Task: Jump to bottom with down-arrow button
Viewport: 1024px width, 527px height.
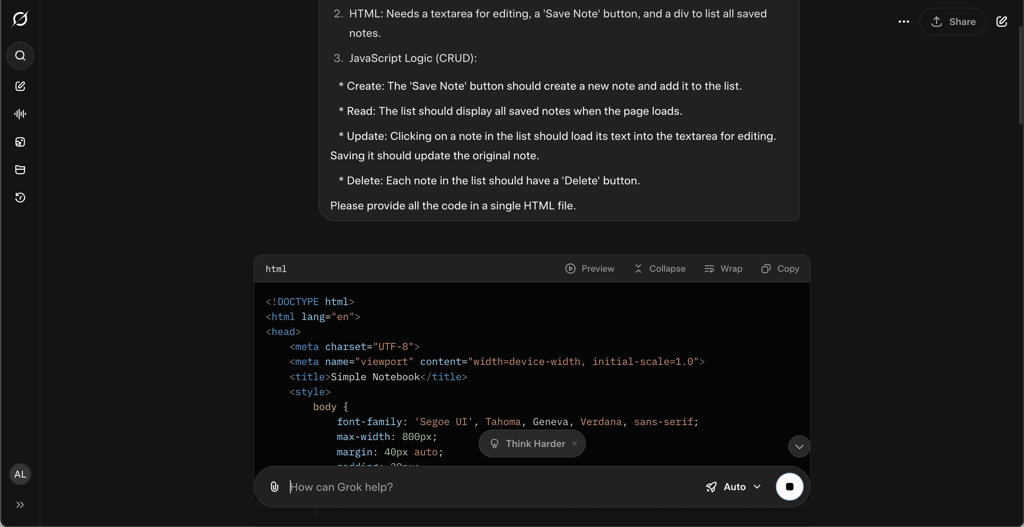Action: 799,447
